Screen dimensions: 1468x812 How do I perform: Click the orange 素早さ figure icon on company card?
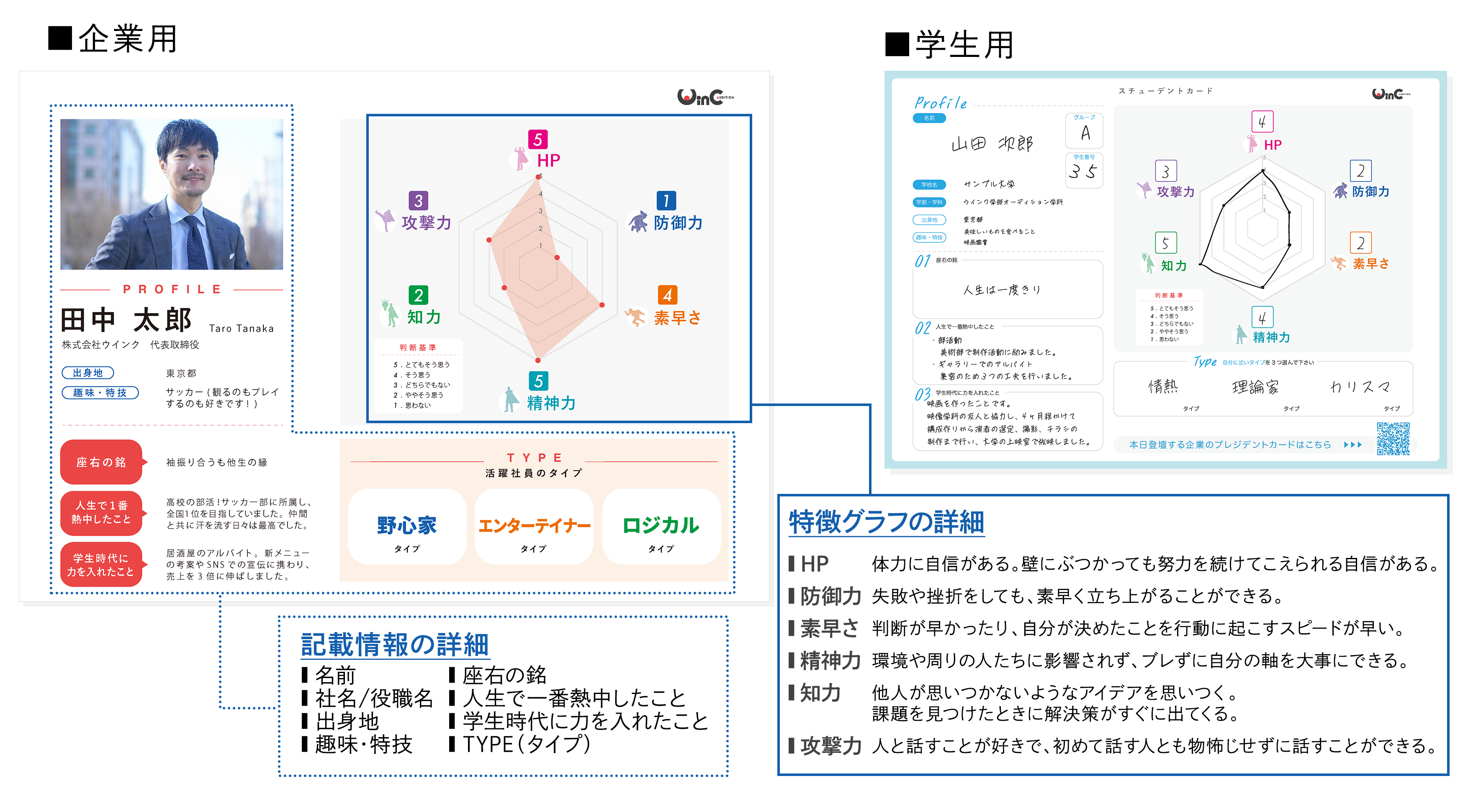click(x=636, y=317)
